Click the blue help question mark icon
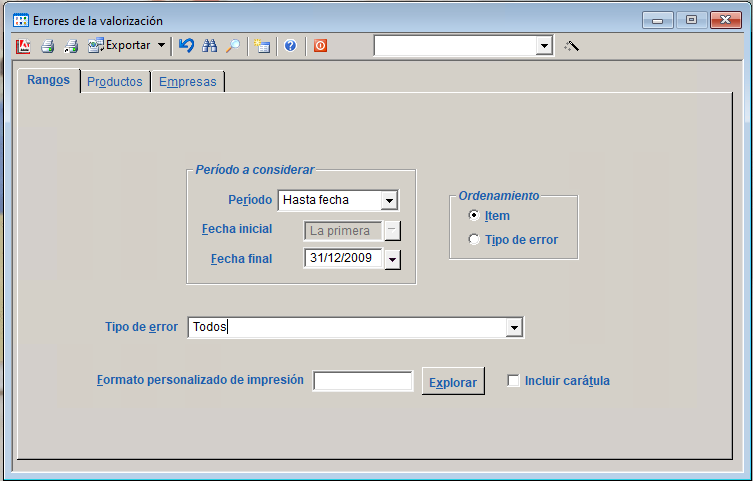 pyautogui.click(x=290, y=46)
